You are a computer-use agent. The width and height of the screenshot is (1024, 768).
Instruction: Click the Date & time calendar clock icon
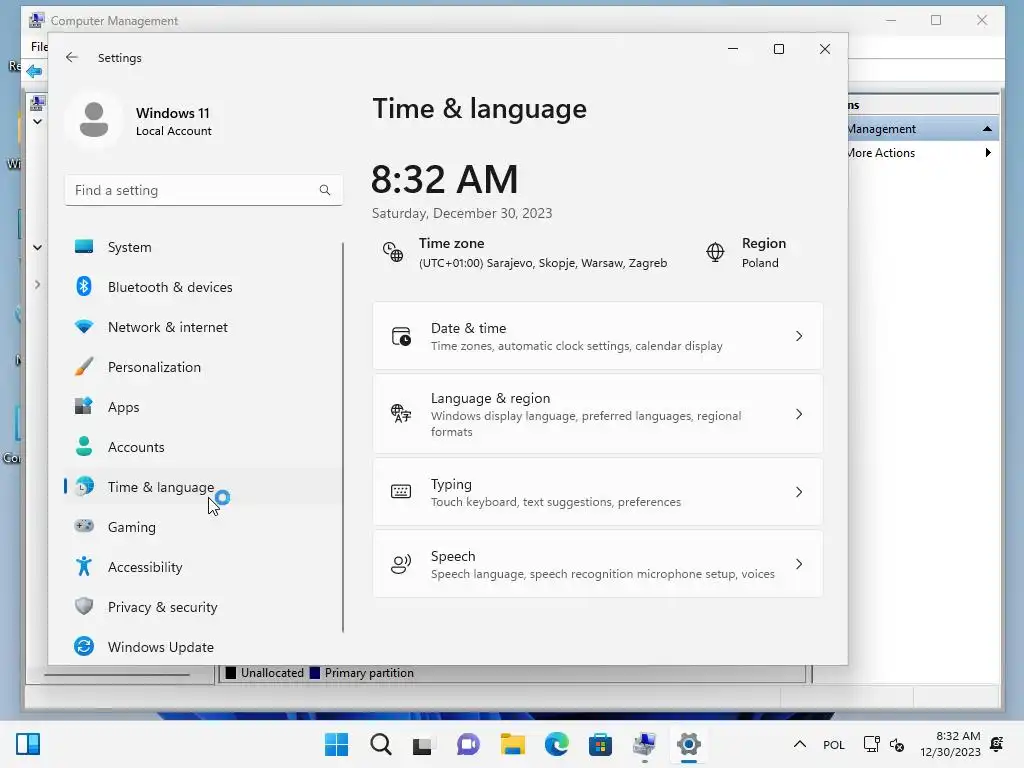pyautogui.click(x=401, y=336)
